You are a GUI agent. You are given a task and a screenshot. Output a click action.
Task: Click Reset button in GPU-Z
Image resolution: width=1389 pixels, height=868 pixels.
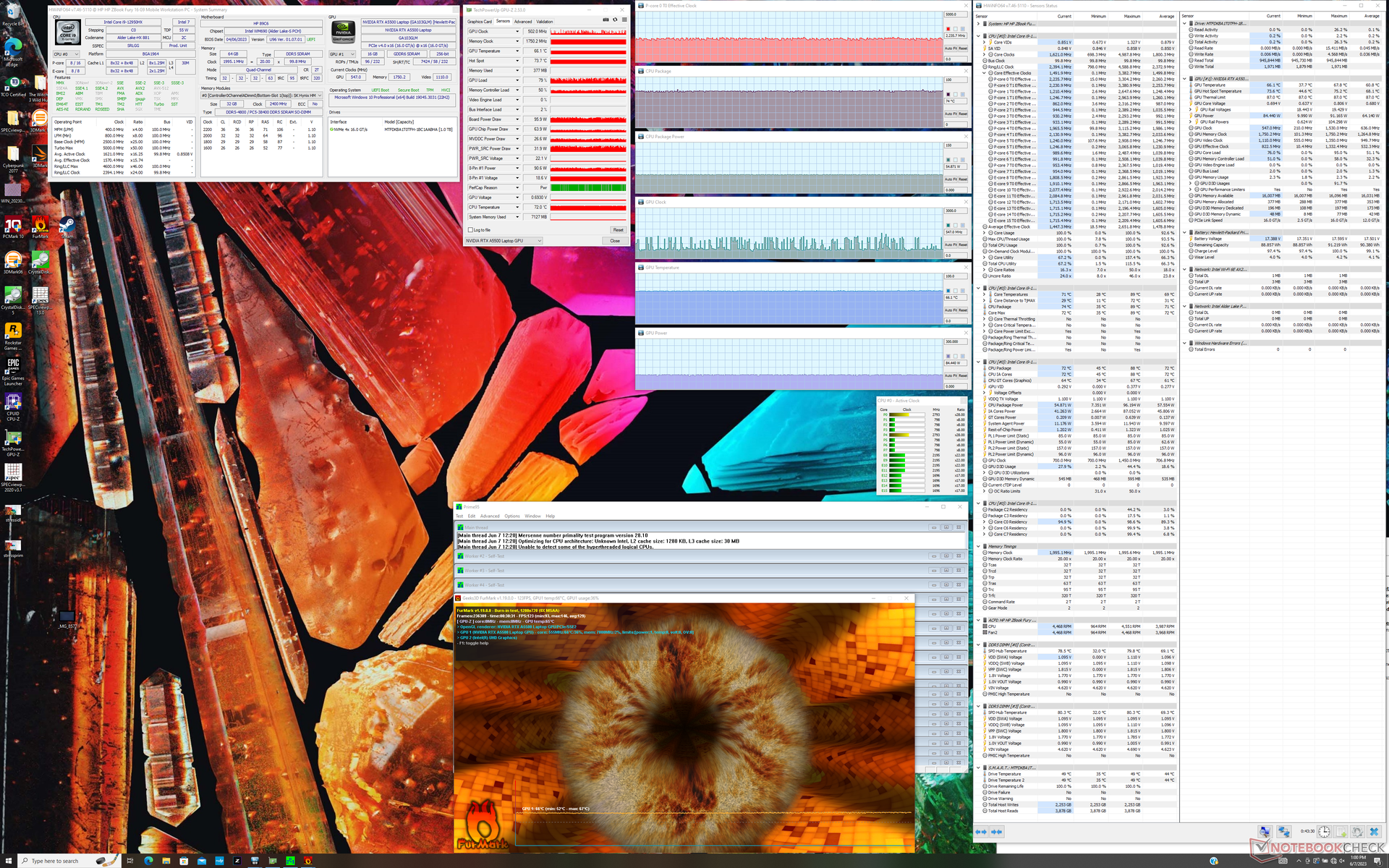pyautogui.click(x=618, y=230)
